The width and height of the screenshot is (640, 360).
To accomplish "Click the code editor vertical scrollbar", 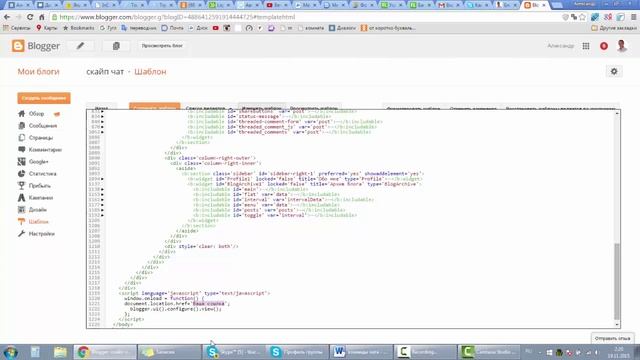I will [617, 282].
